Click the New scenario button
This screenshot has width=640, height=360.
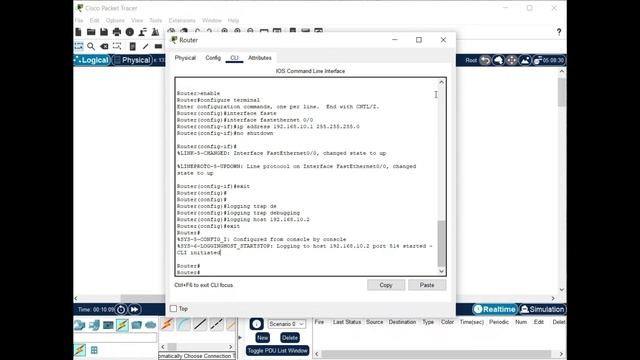[x=262, y=338]
